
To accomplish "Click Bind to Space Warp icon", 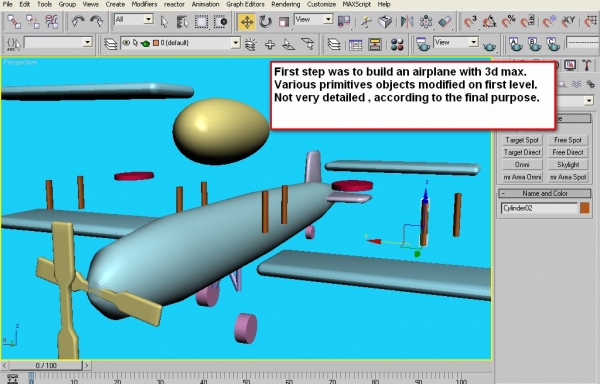I will pyautogui.click(x=51, y=22).
